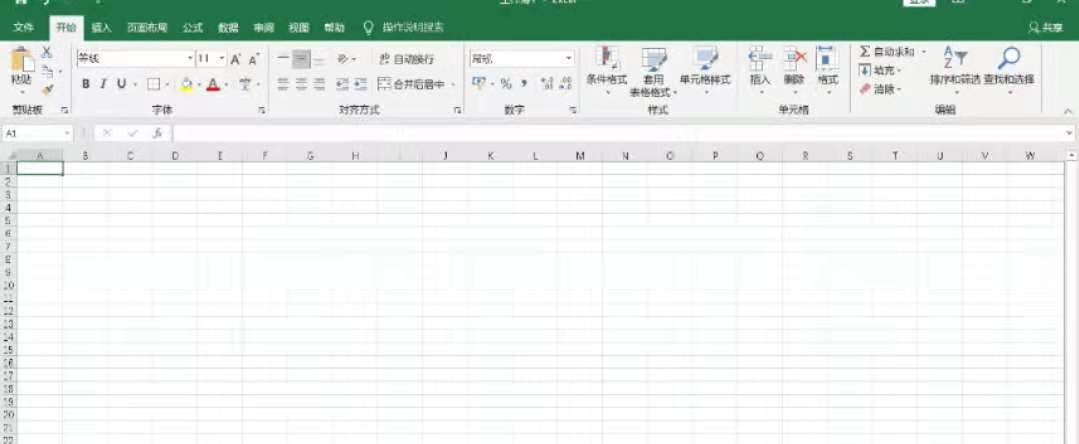Click Merge and Center (合并后居中) button
Screen dimensions: 1079x444
[417, 84]
